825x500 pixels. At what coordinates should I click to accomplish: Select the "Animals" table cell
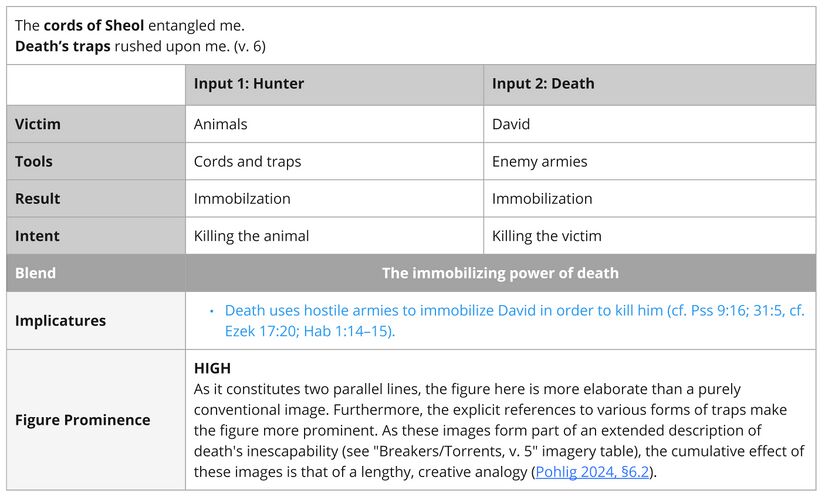(220, 124)
